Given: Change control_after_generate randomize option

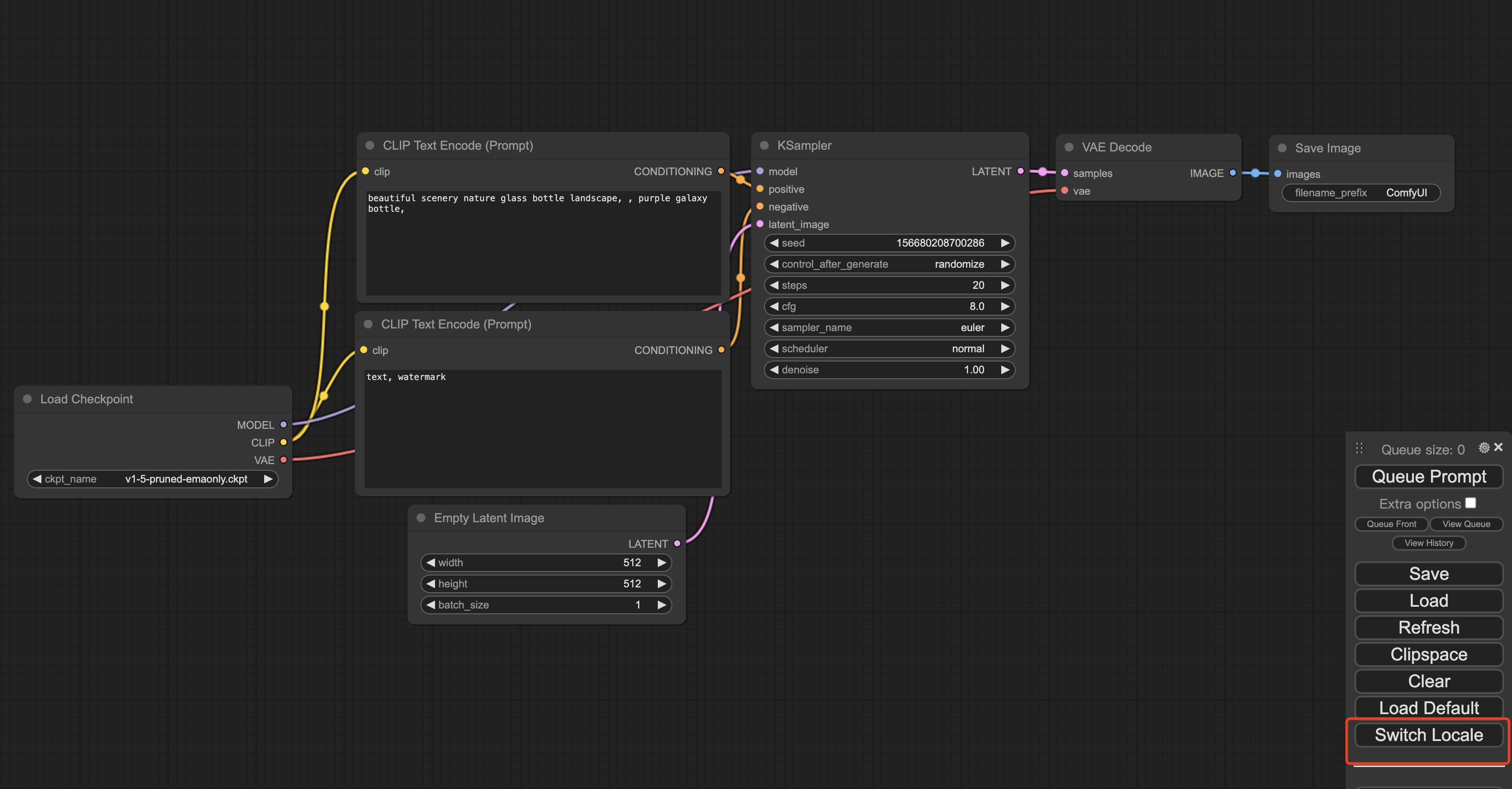Looking at the screenshot, I should coord(889,264).
